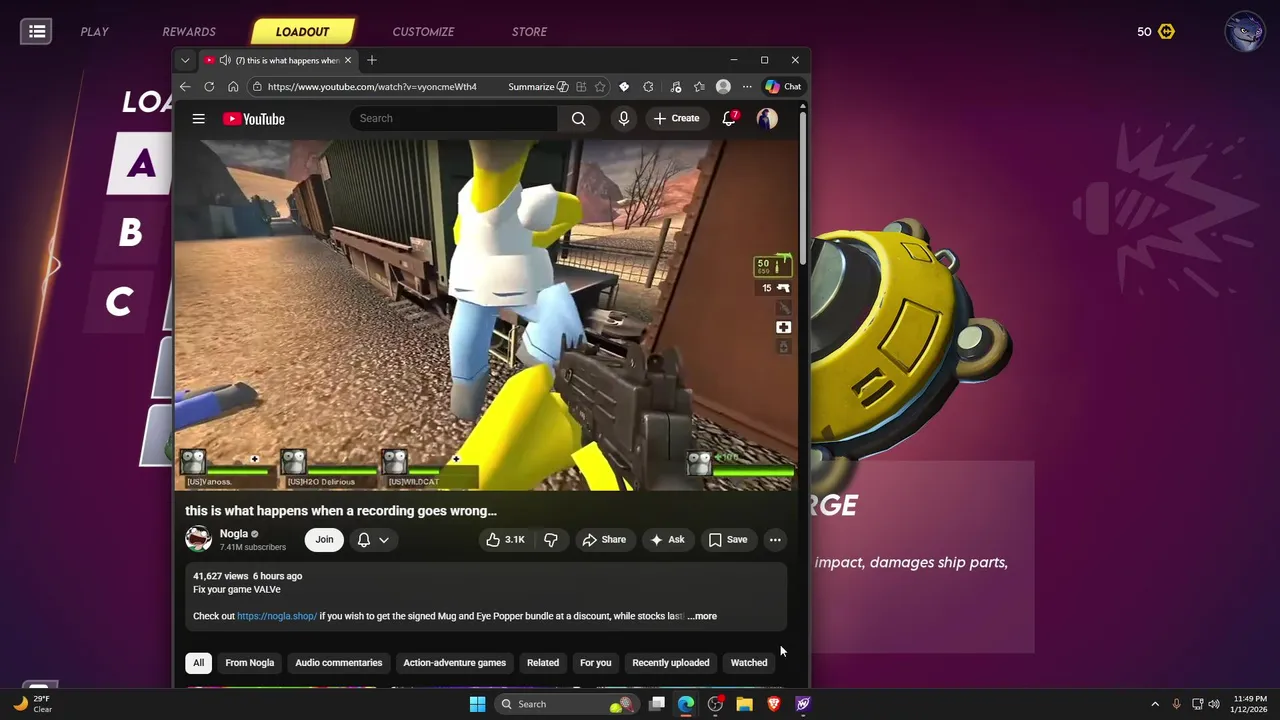
Task: Like the video with 3.1K likes
Action: [506, 540]
